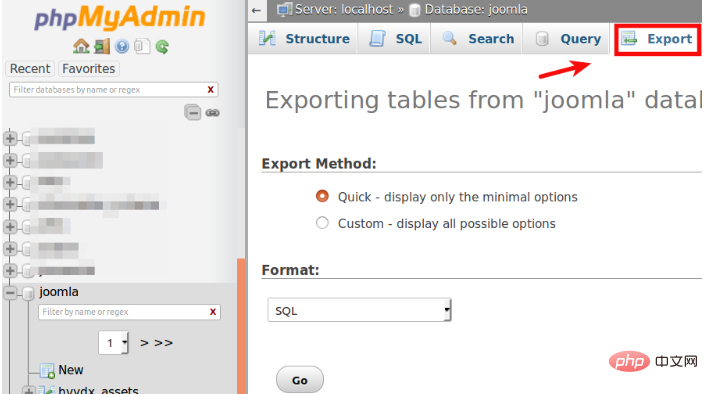Click the collapse all minus icon
Viewport: 708px width, 394px height.
coord(193,112)
